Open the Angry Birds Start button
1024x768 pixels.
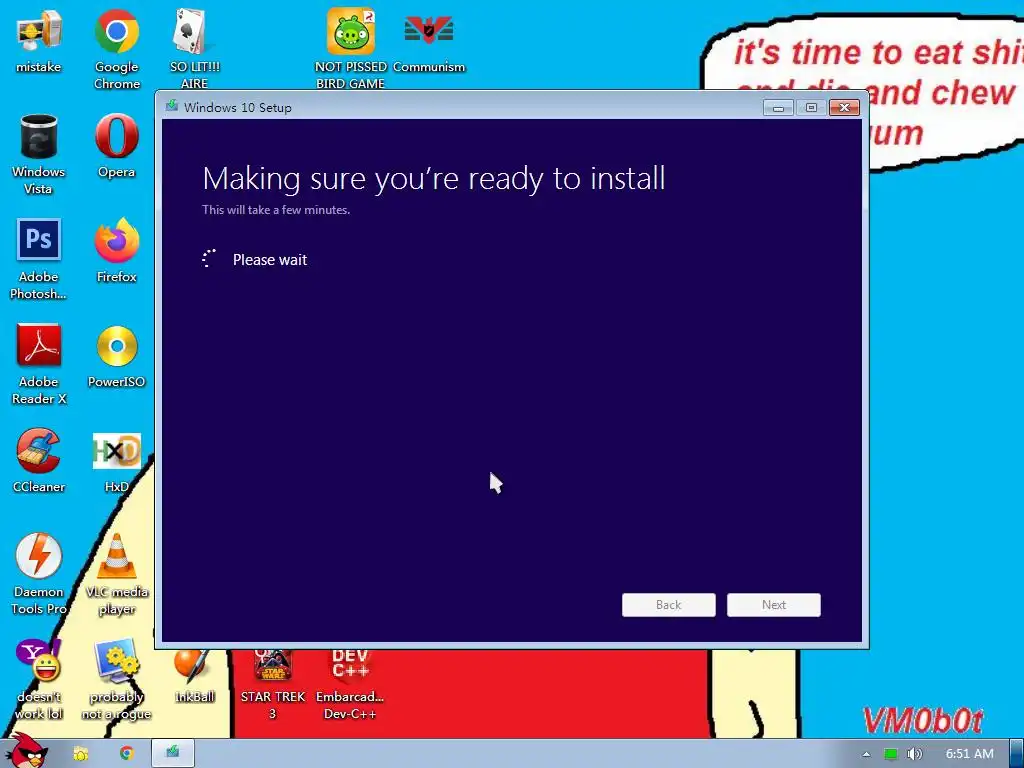point(26,751)
